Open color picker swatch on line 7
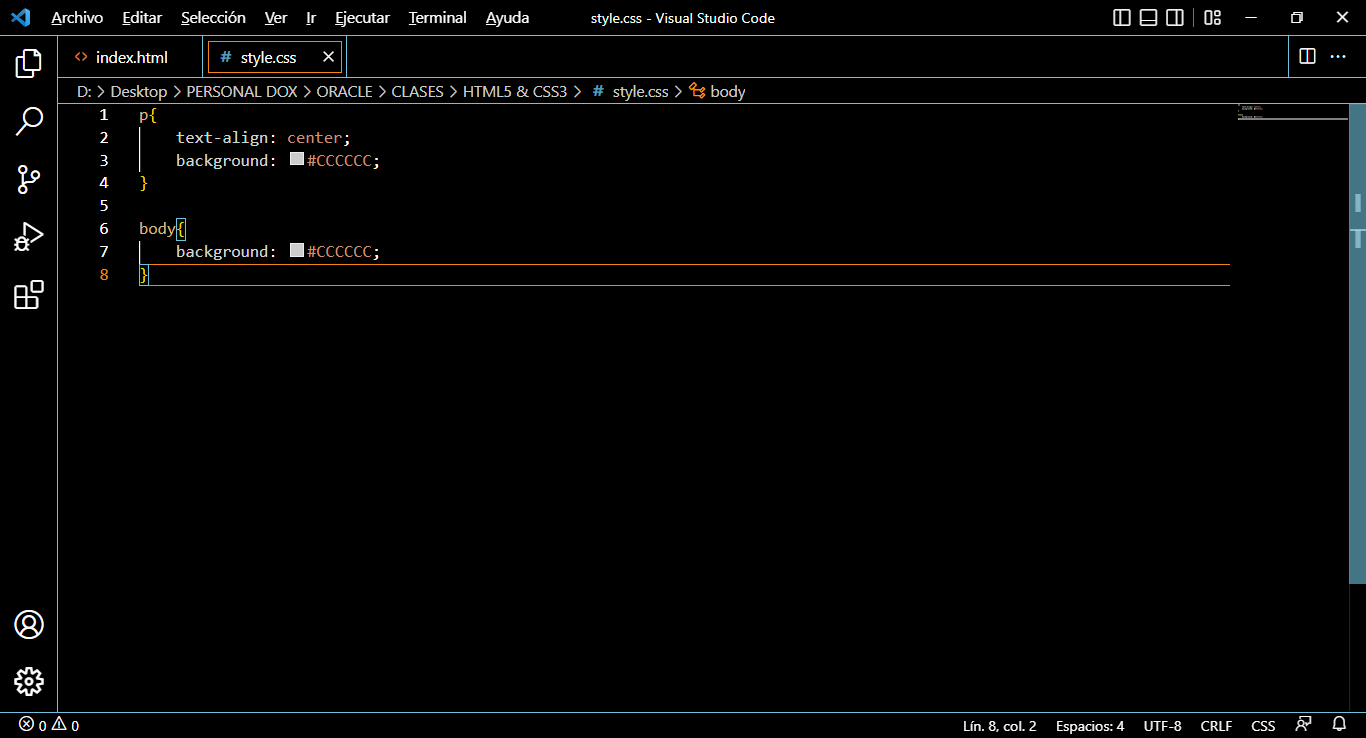 click(297, 250)
